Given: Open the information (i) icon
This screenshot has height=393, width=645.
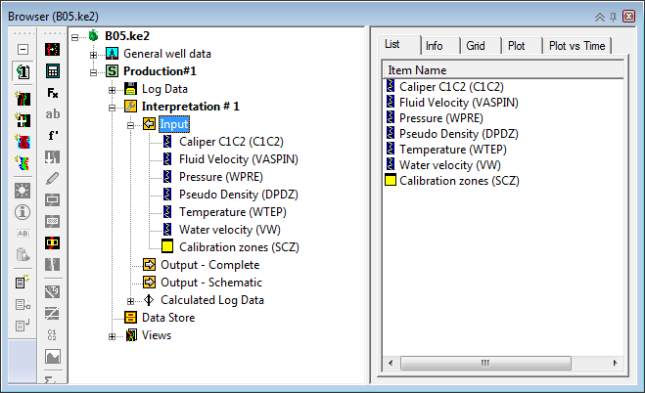Looking at the screenshot, I should (x=23, y=212).
